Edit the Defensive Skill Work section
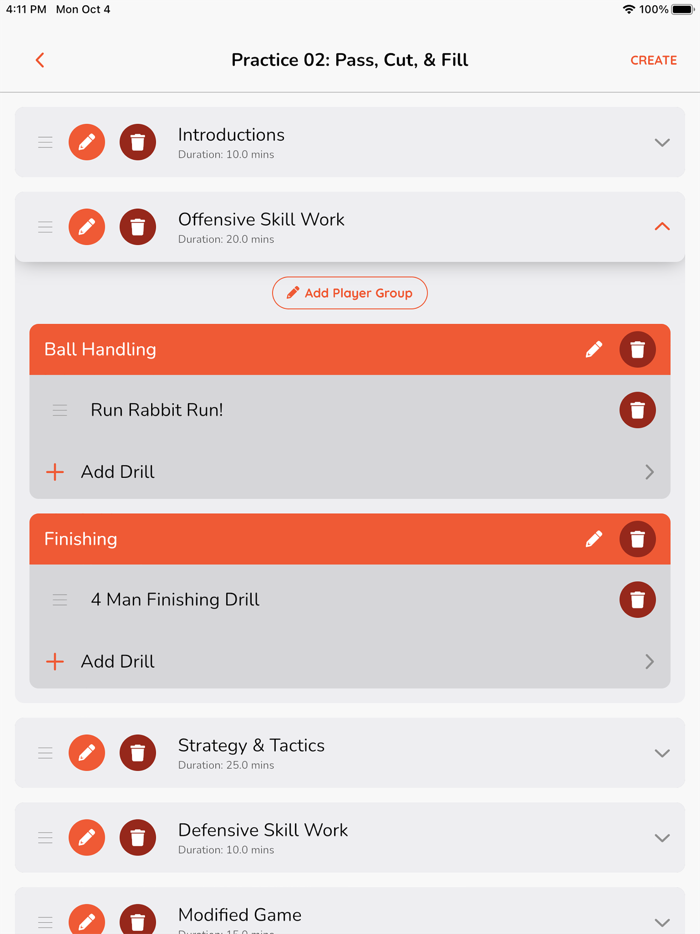This screenshot has width=700, height=934. (x=87, y=838)
